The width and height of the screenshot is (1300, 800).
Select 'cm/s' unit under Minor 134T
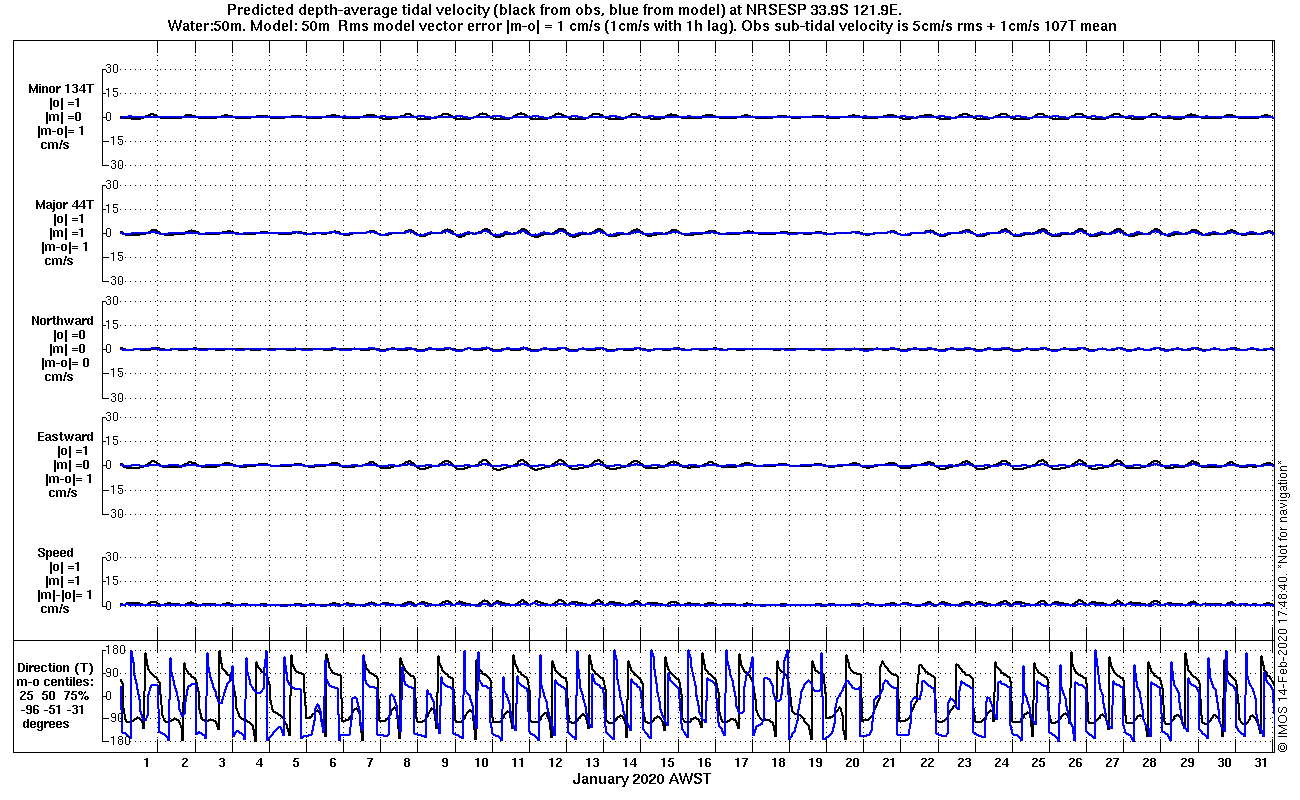[x=55, y=145]
